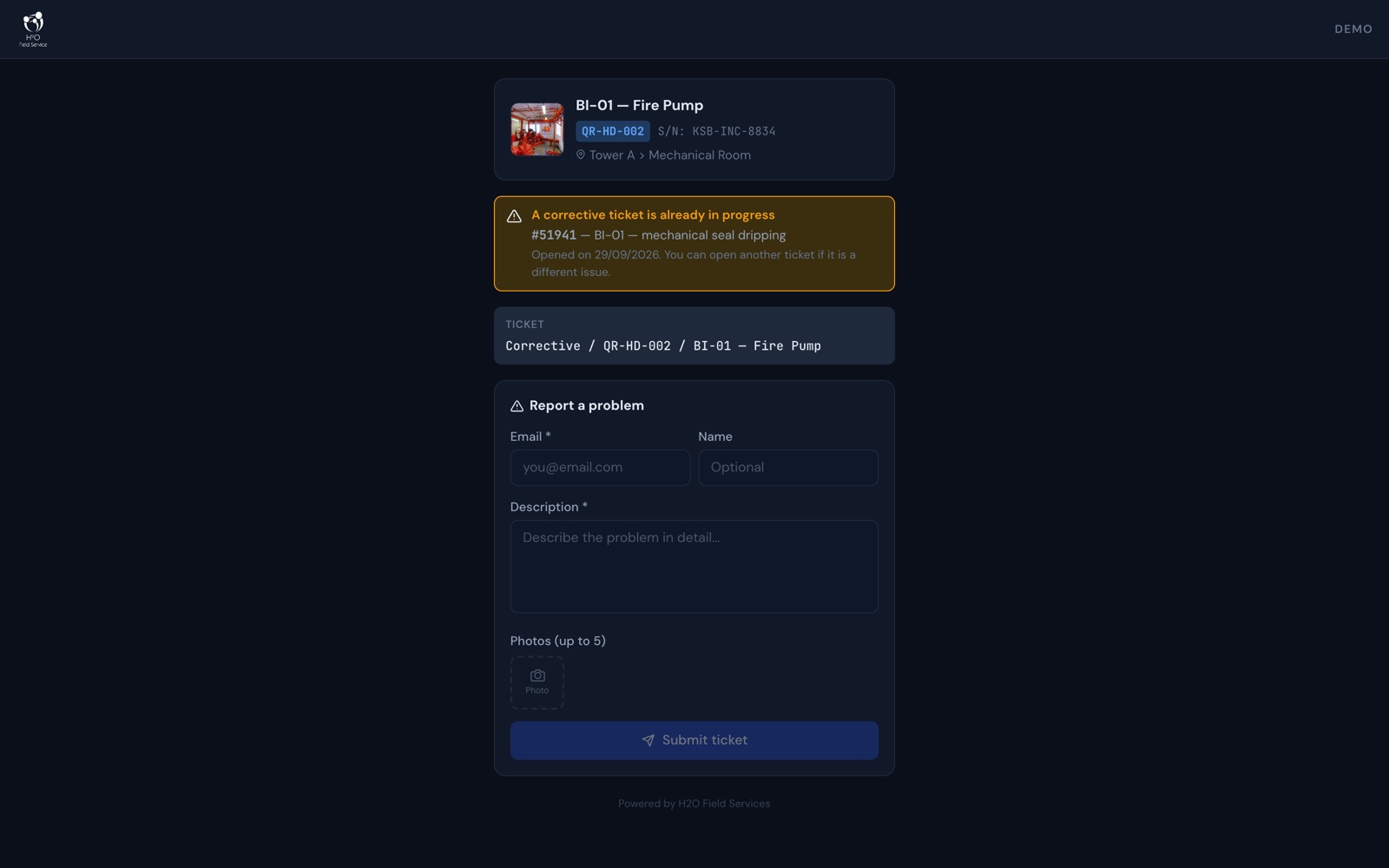This screenshot has height=868, width=1389.
Task: Focus the Name optional input field
Action: [x=788, y=468]
